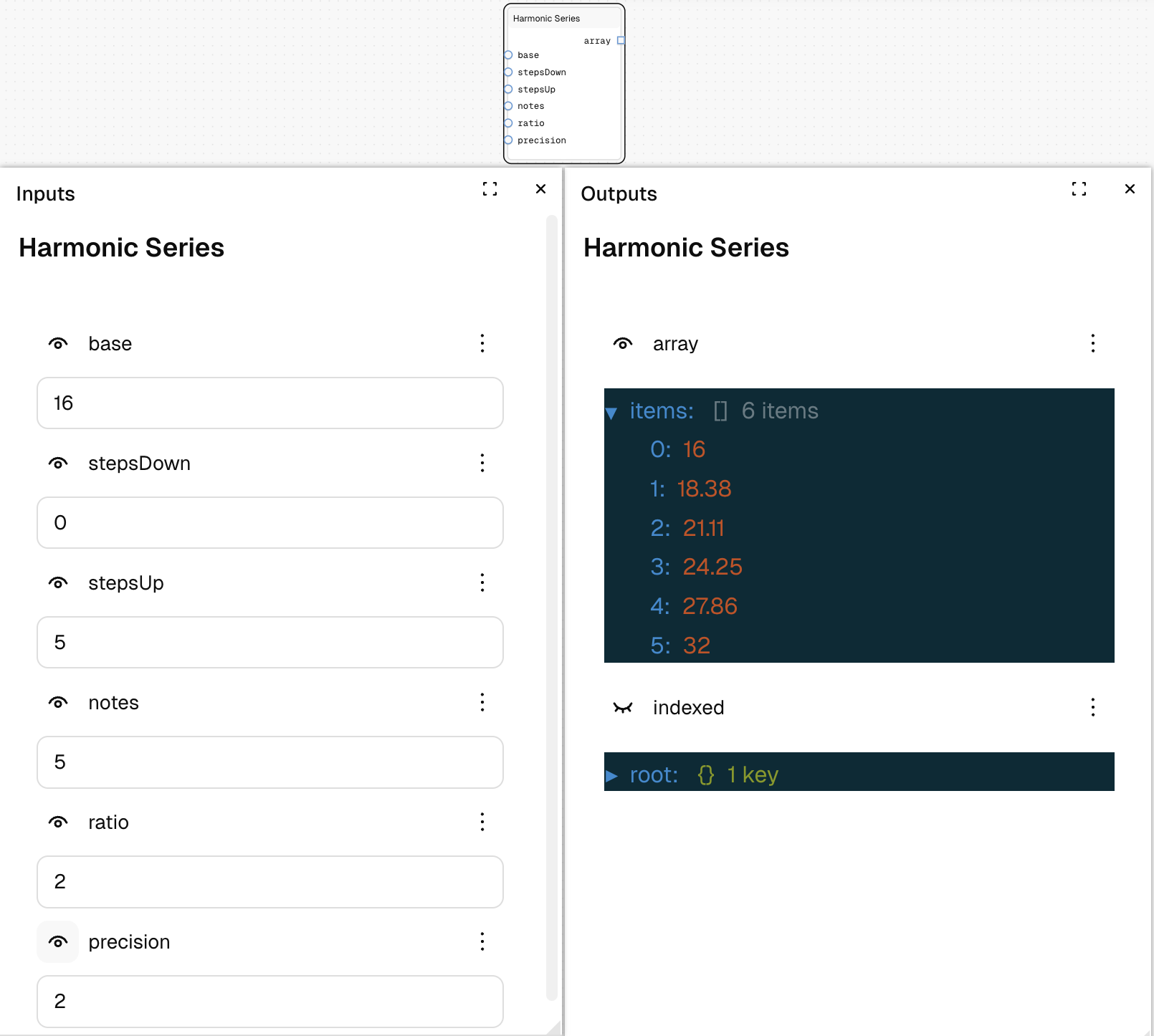Image resolution: width=1154 pixels, height=1036 pixels.
Task: Click the '6 items' count label
Action: (x=780, y=411)
